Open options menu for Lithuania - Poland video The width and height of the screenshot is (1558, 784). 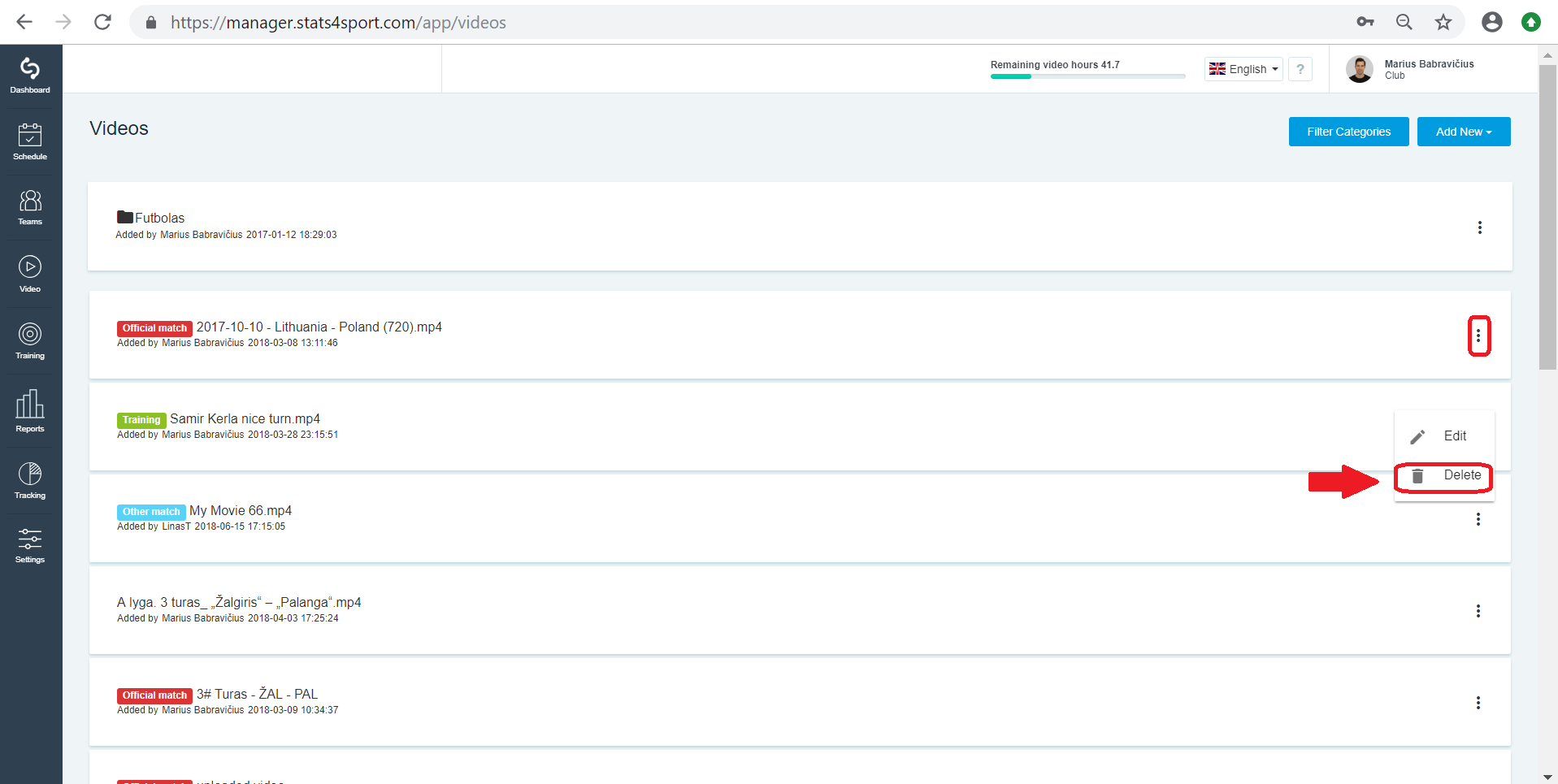(x=1478, y=336)
